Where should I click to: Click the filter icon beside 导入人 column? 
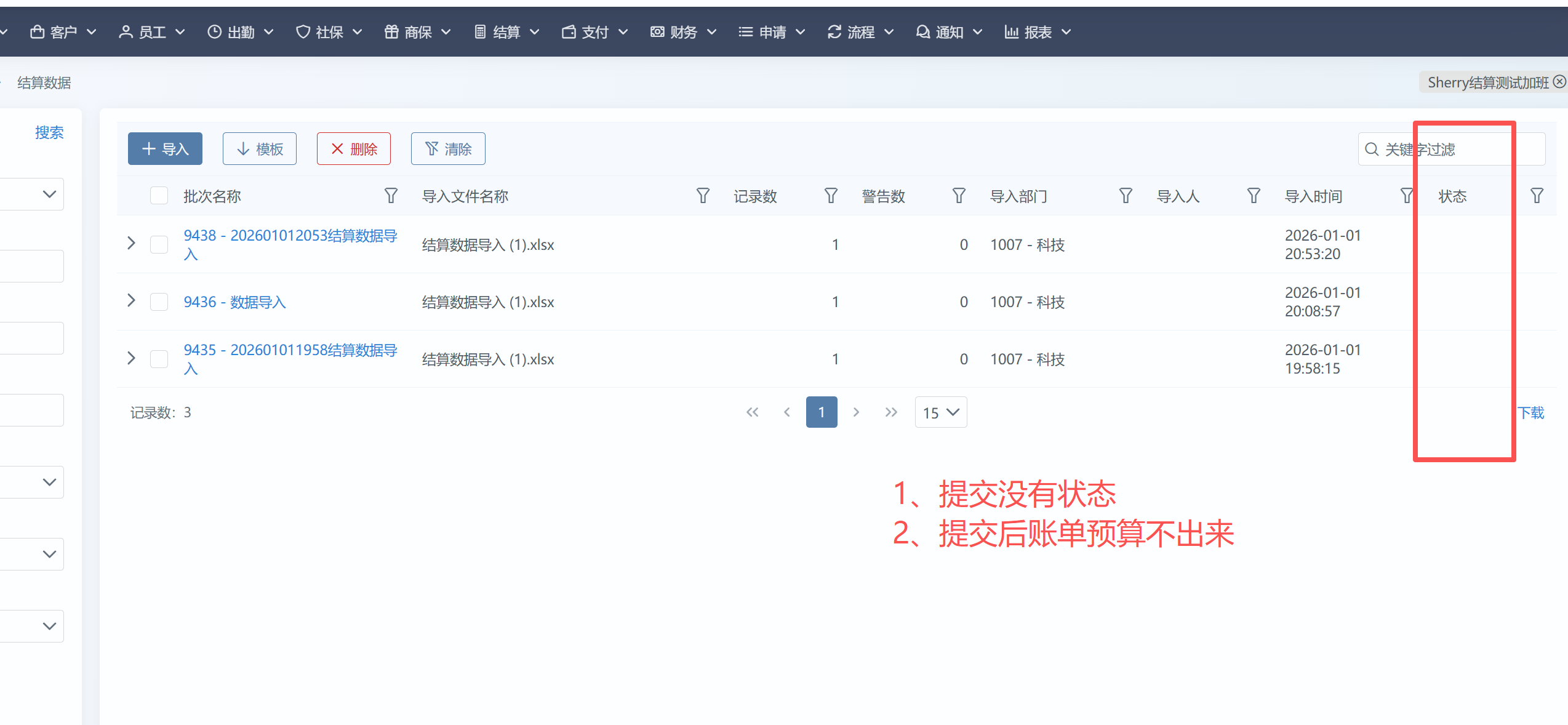1254,196
